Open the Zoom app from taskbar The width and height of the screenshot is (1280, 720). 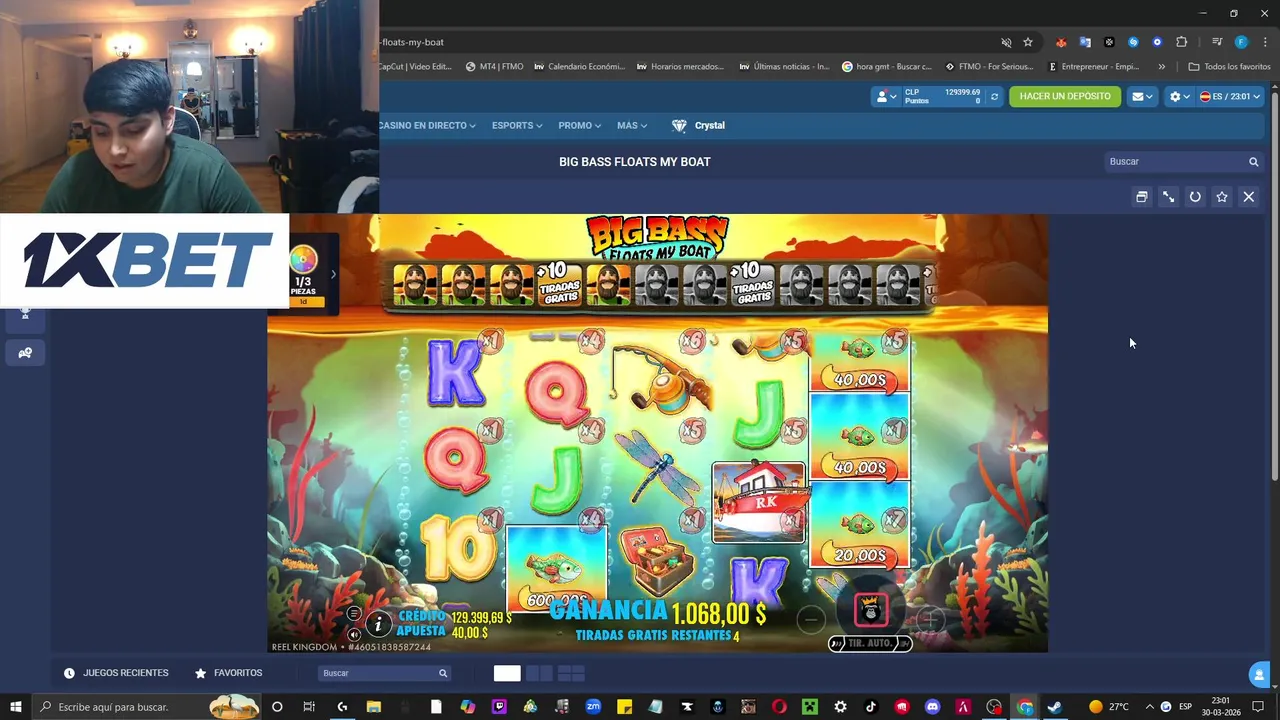click(x=593, y=707)
